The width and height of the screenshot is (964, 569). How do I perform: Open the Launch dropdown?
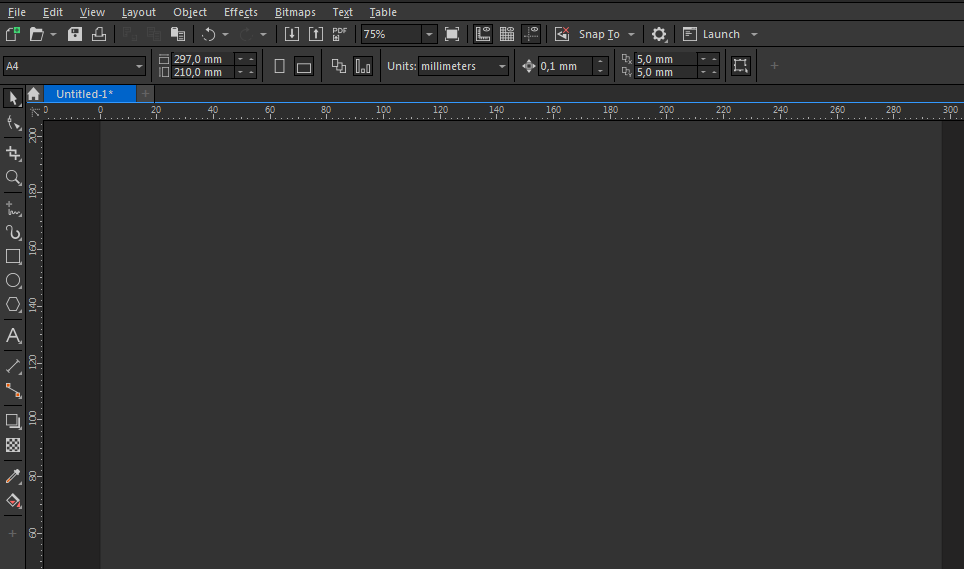pyautogui.click(x=754, y=34)
